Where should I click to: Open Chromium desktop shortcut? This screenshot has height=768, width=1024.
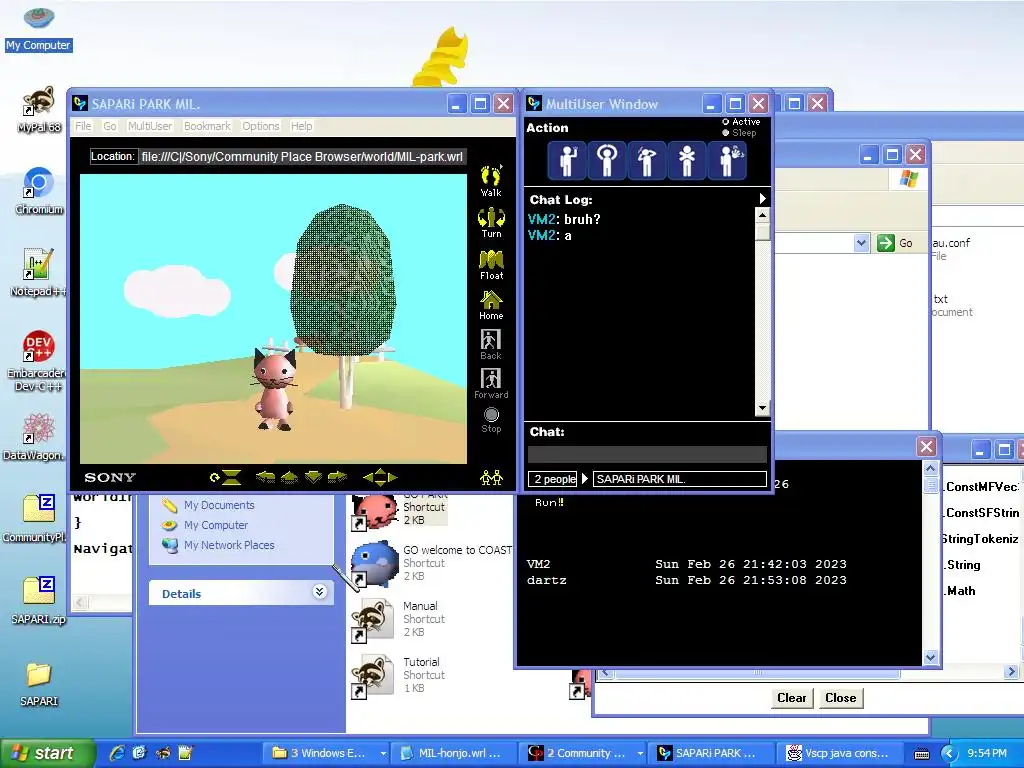[x=39, y=191]
